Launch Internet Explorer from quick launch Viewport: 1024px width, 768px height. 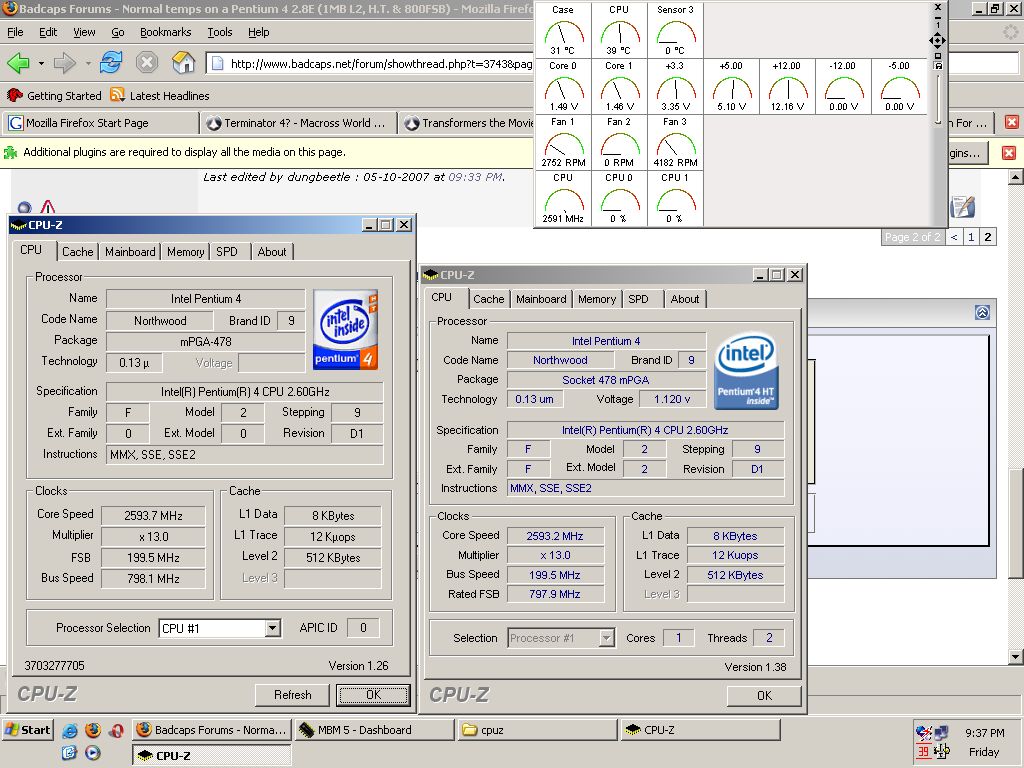(x=70, y=730)
